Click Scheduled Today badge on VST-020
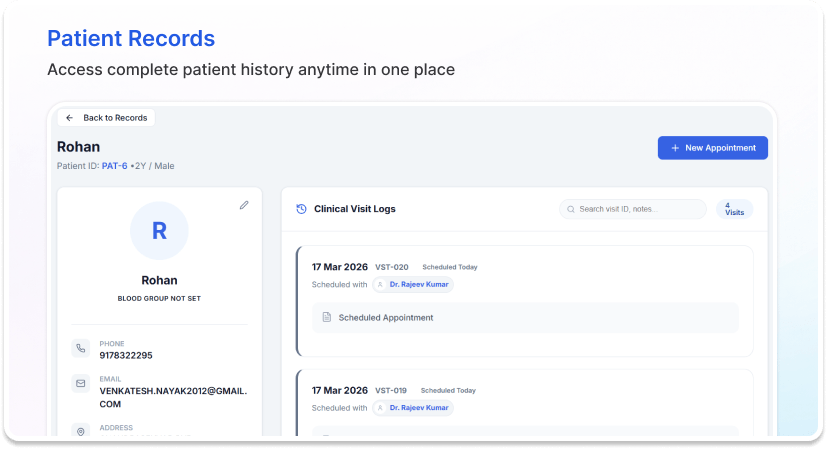The width and height of the screenshot is (827, 449). click(x=449, y=267)
